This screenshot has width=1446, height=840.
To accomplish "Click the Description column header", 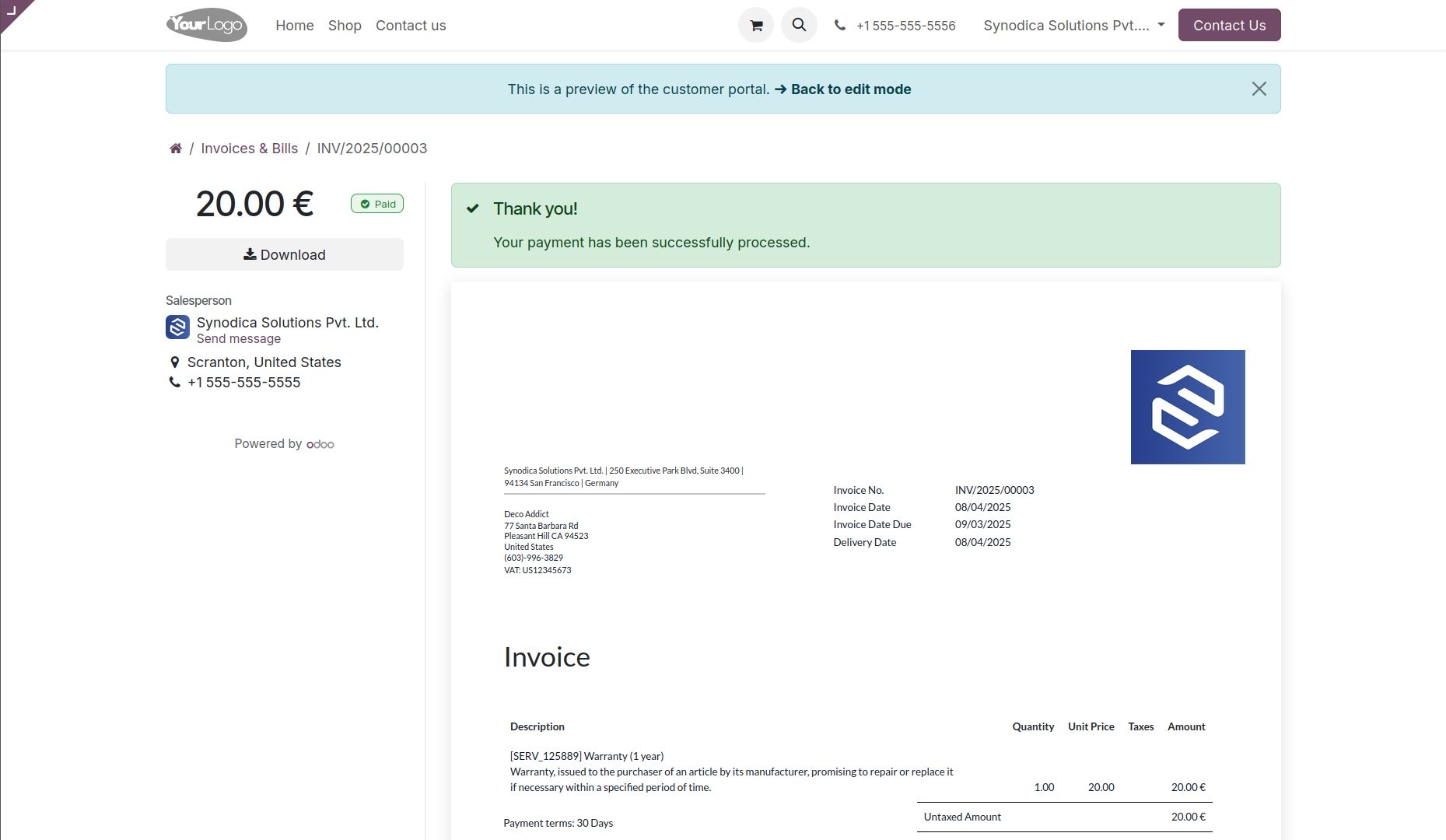I will (x=537, y=726).
